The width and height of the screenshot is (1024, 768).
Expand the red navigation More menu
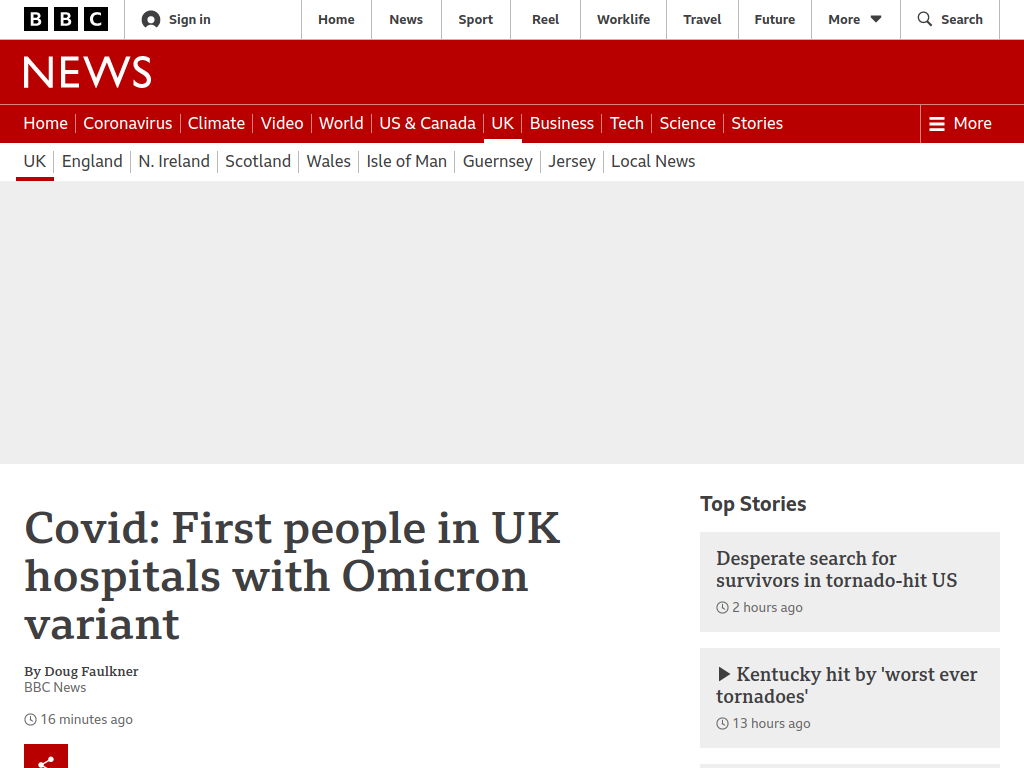[x=960, y=123]
